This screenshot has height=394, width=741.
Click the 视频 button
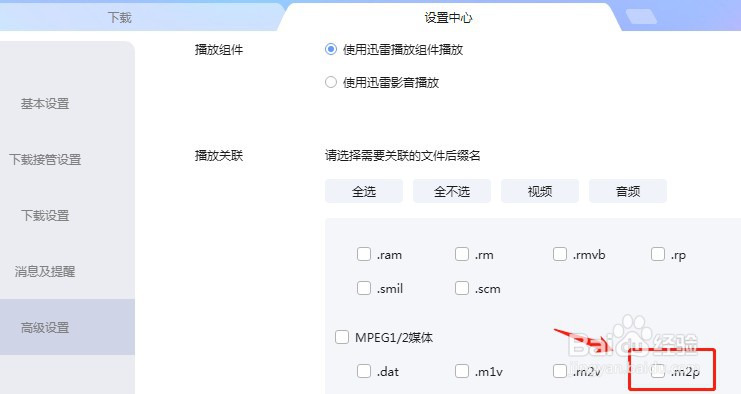[x=540, y=191]
